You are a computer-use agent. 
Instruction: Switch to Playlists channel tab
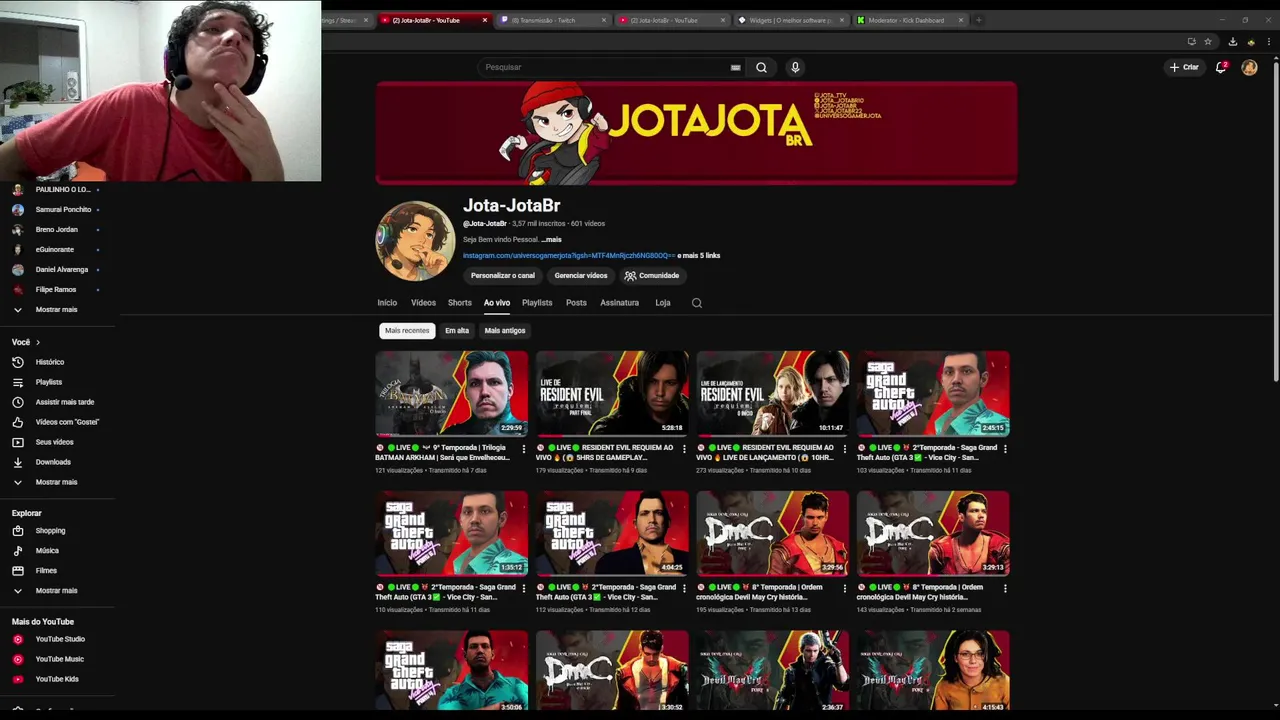537,303
